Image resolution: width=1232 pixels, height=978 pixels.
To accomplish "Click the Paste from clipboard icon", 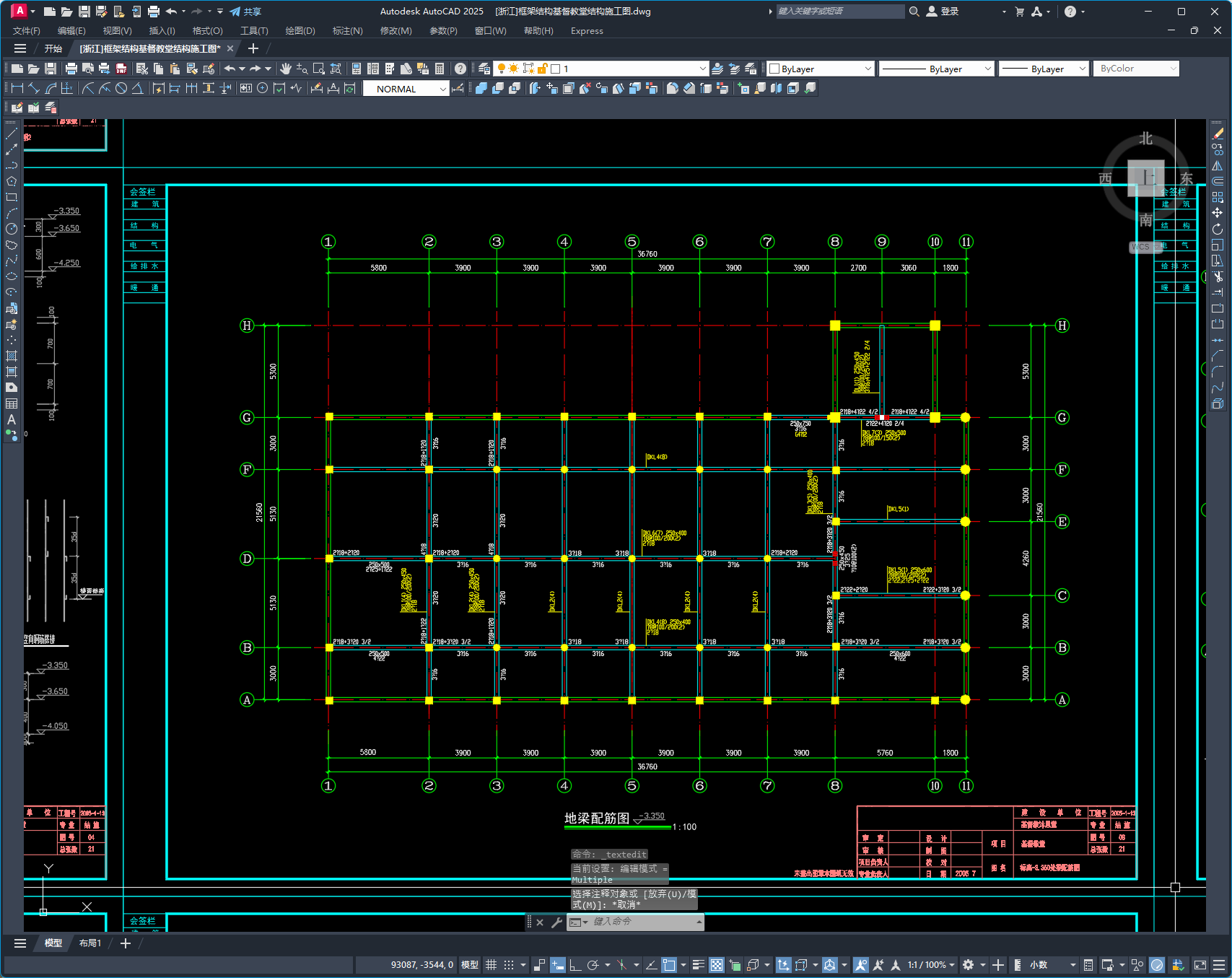I will 175,69.
